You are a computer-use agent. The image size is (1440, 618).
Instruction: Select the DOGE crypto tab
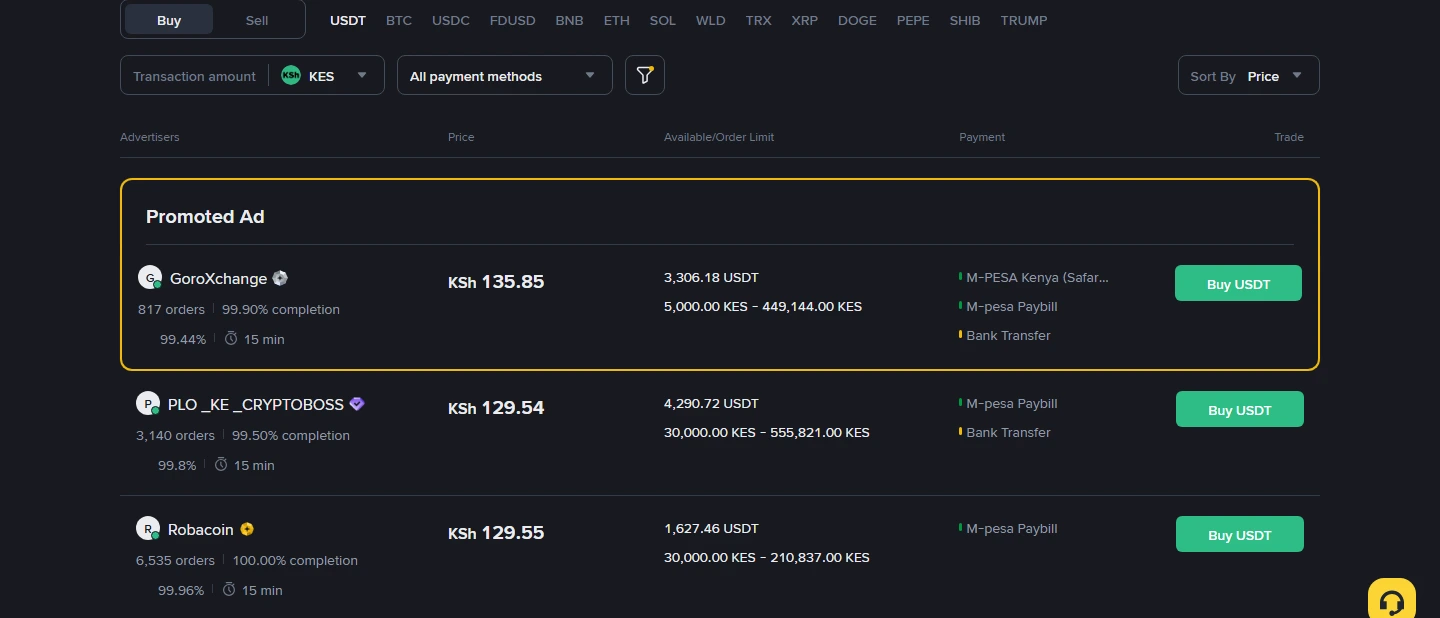pos(857,20)
